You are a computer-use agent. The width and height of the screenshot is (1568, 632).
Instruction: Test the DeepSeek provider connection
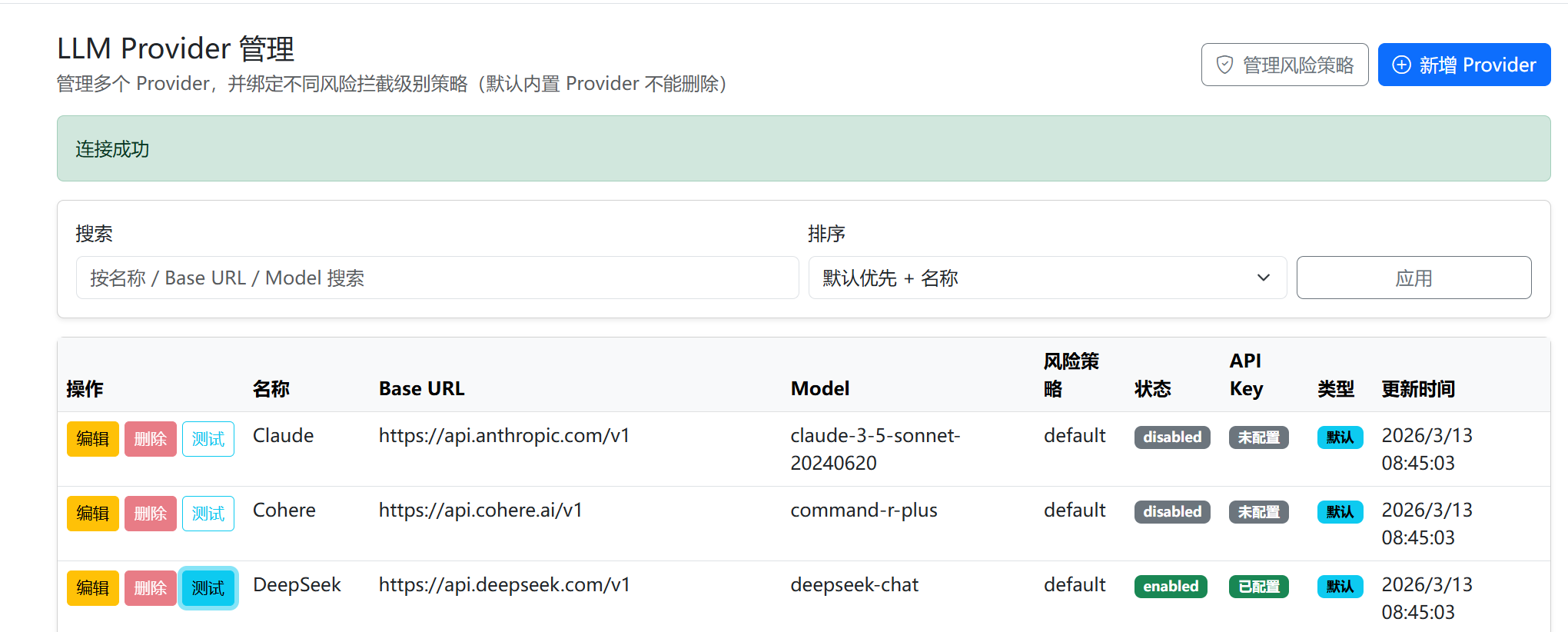point(208,588)
